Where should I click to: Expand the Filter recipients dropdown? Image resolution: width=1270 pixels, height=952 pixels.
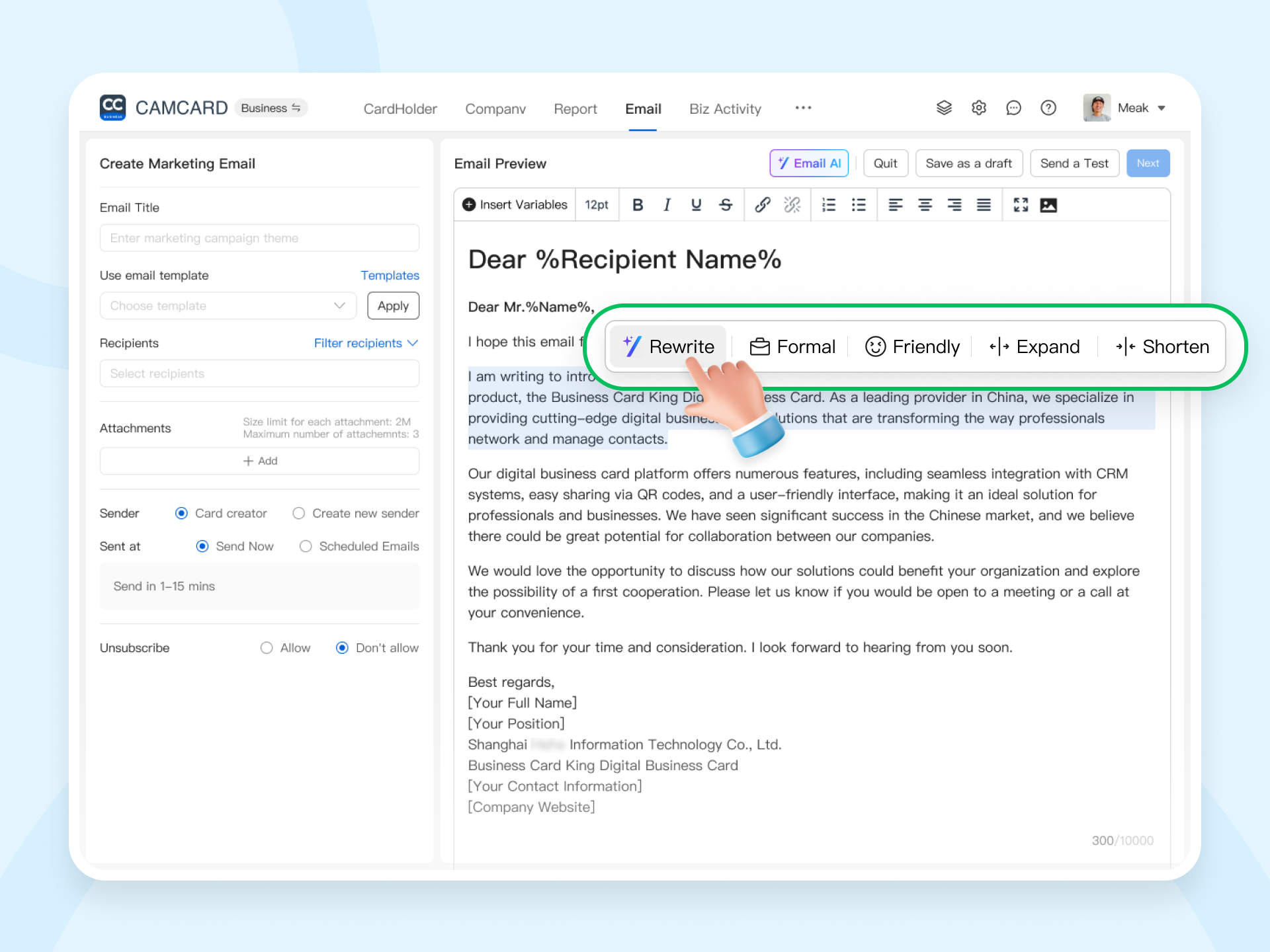(366, 343)
